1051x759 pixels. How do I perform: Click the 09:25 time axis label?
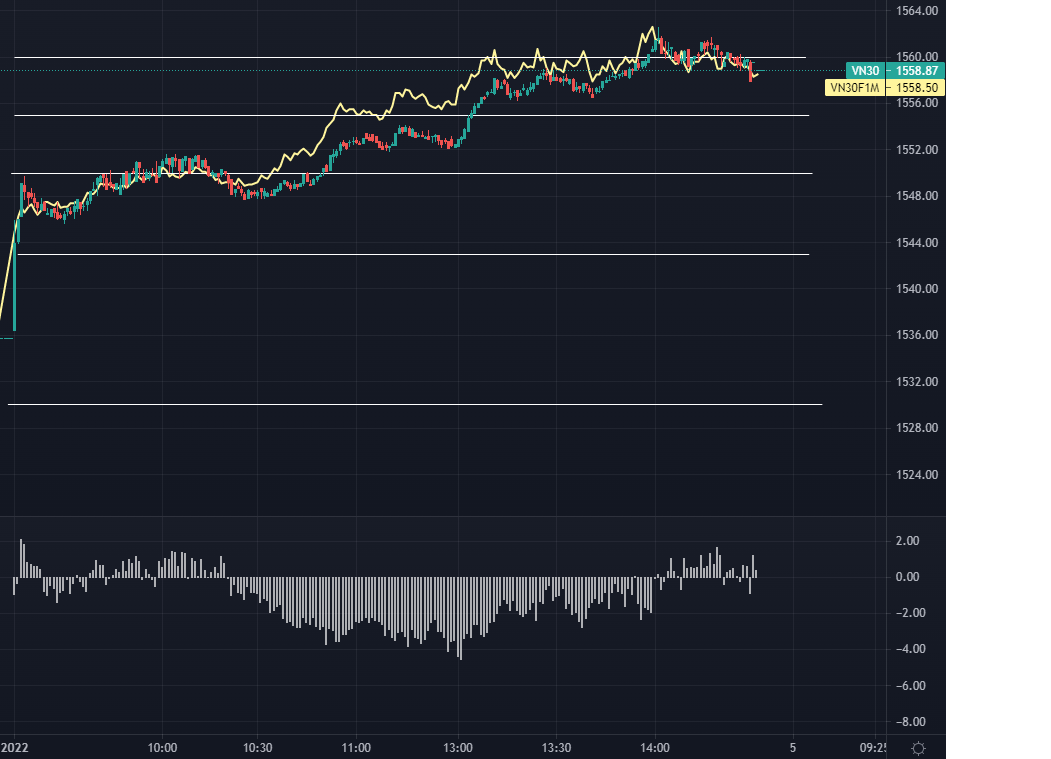coord(872,748)
